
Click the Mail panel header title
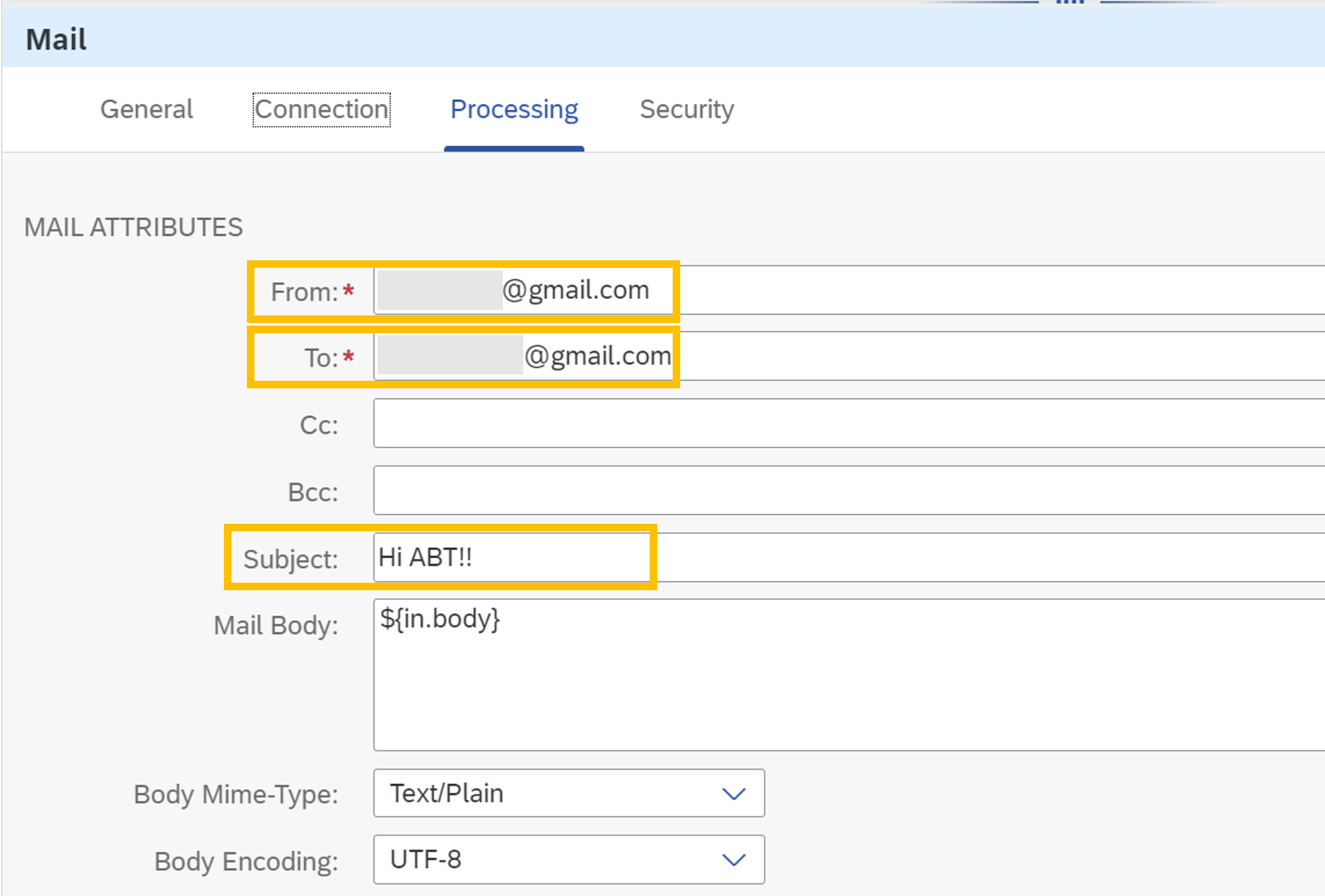point(56,40)
